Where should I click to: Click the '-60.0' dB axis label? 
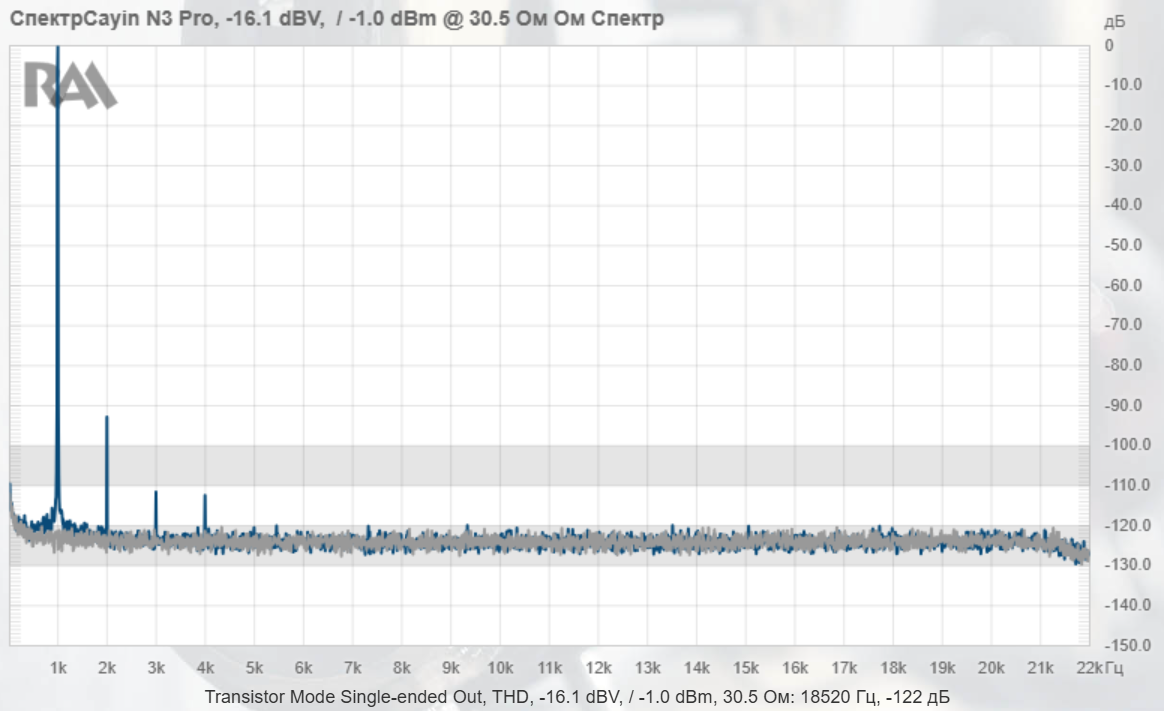pyautogui.click(x=1123, y=285)
